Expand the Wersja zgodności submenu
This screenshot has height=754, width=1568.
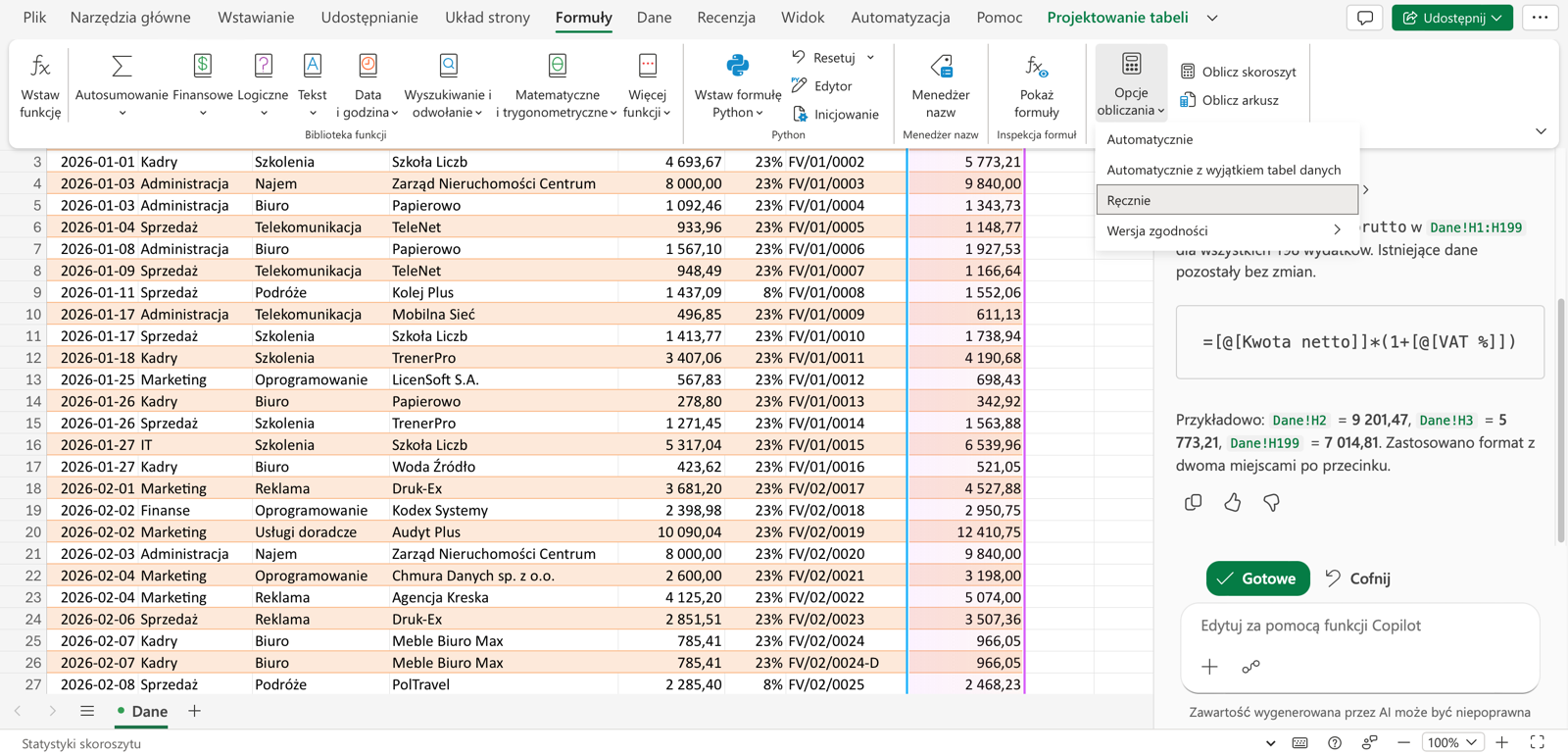coord(1227,230)
